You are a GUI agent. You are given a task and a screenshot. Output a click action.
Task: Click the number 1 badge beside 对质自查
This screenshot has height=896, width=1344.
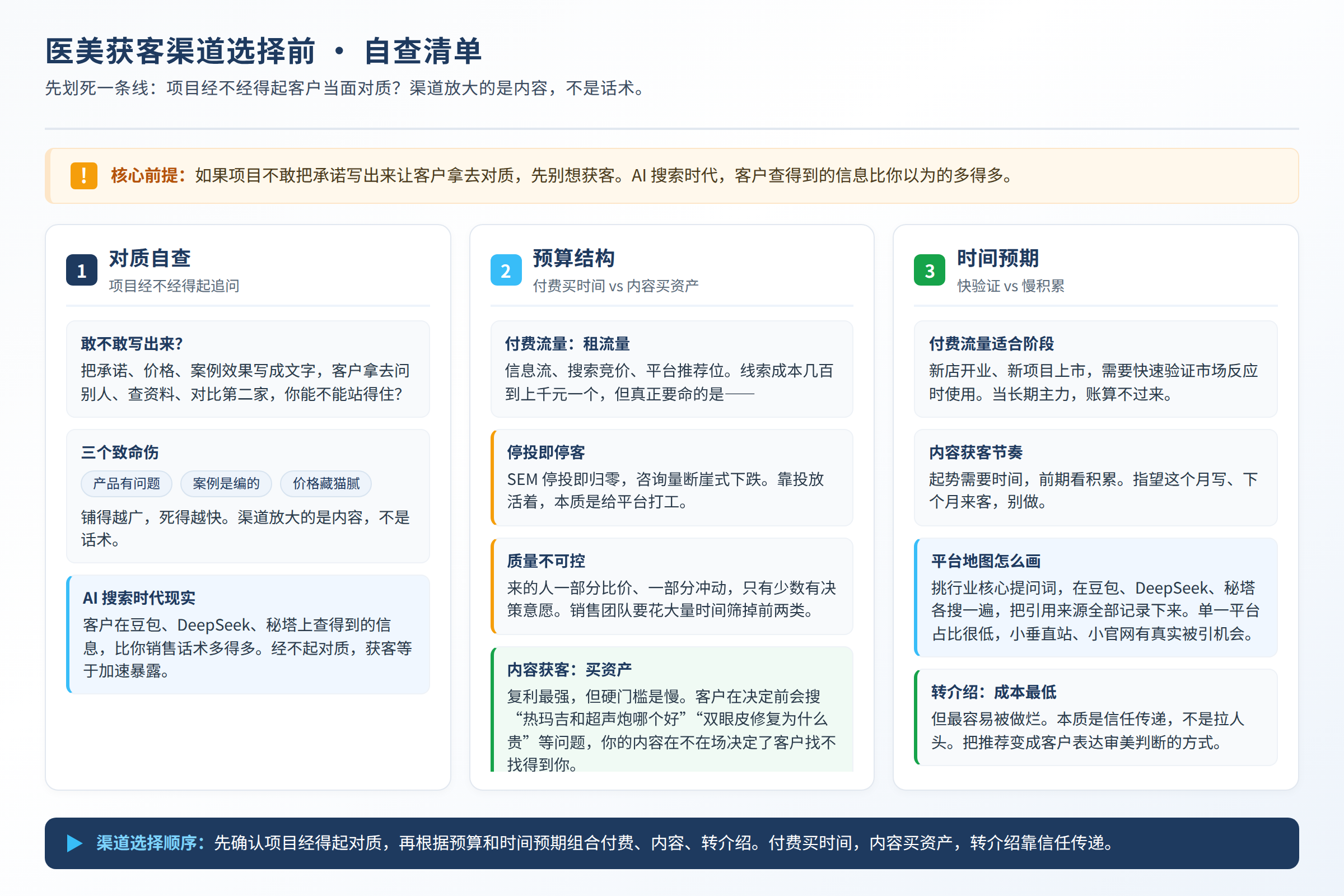point(82,270)
